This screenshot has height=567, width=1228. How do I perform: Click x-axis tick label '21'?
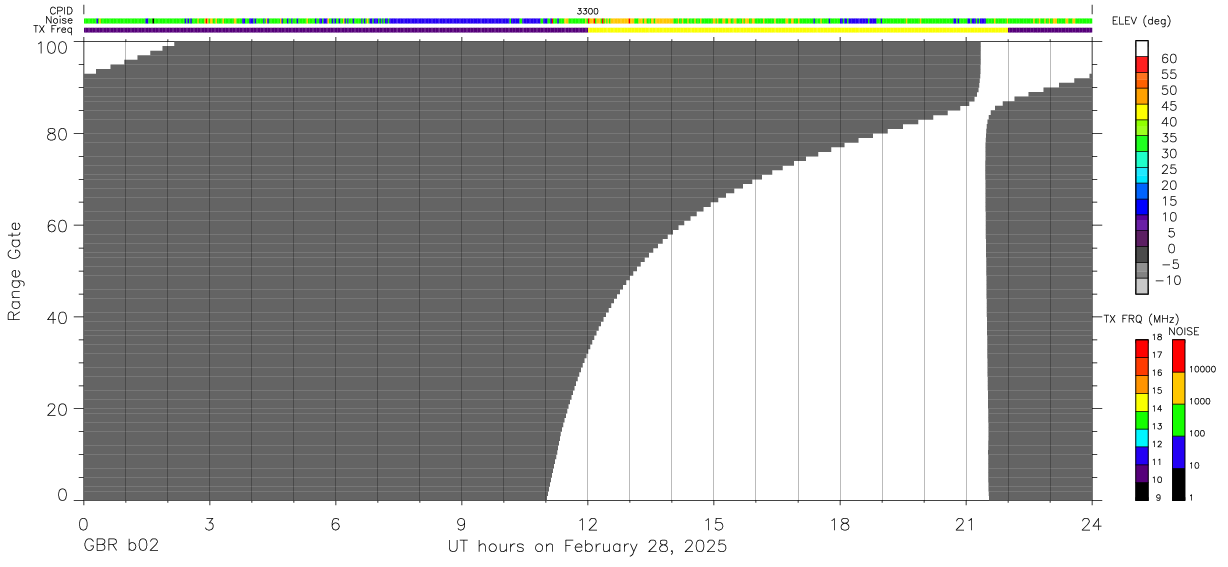(966, 523)
